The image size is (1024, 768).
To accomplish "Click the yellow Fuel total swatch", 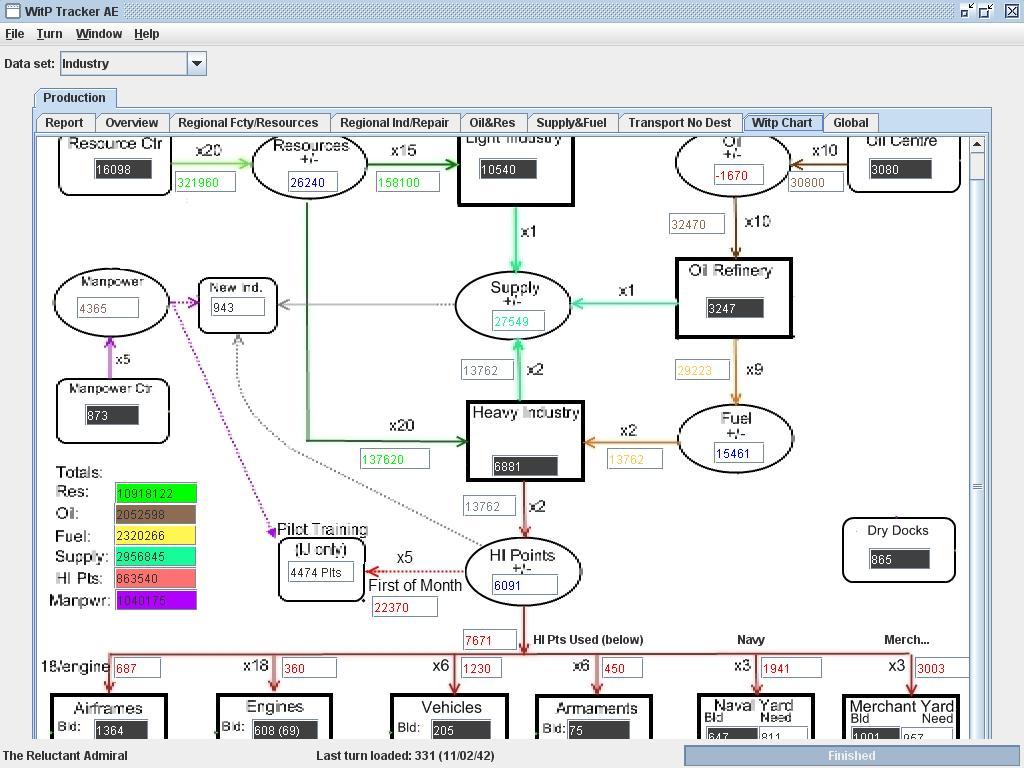I will [x=156, y=536].
